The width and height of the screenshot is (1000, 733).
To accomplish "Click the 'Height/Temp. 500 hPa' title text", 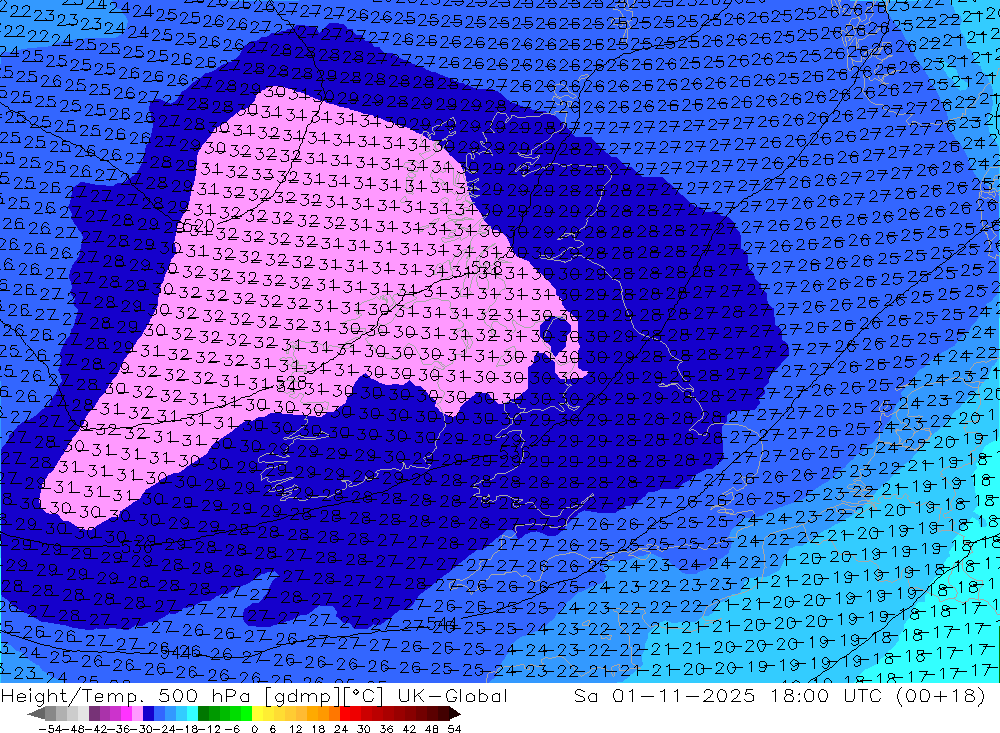I will (x=126, y=696).
